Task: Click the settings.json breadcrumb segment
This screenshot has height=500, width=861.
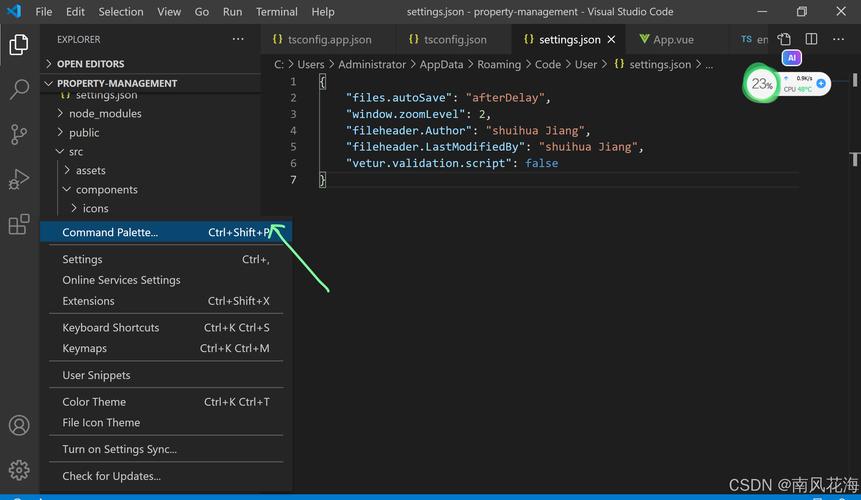Action: point(660,64)
